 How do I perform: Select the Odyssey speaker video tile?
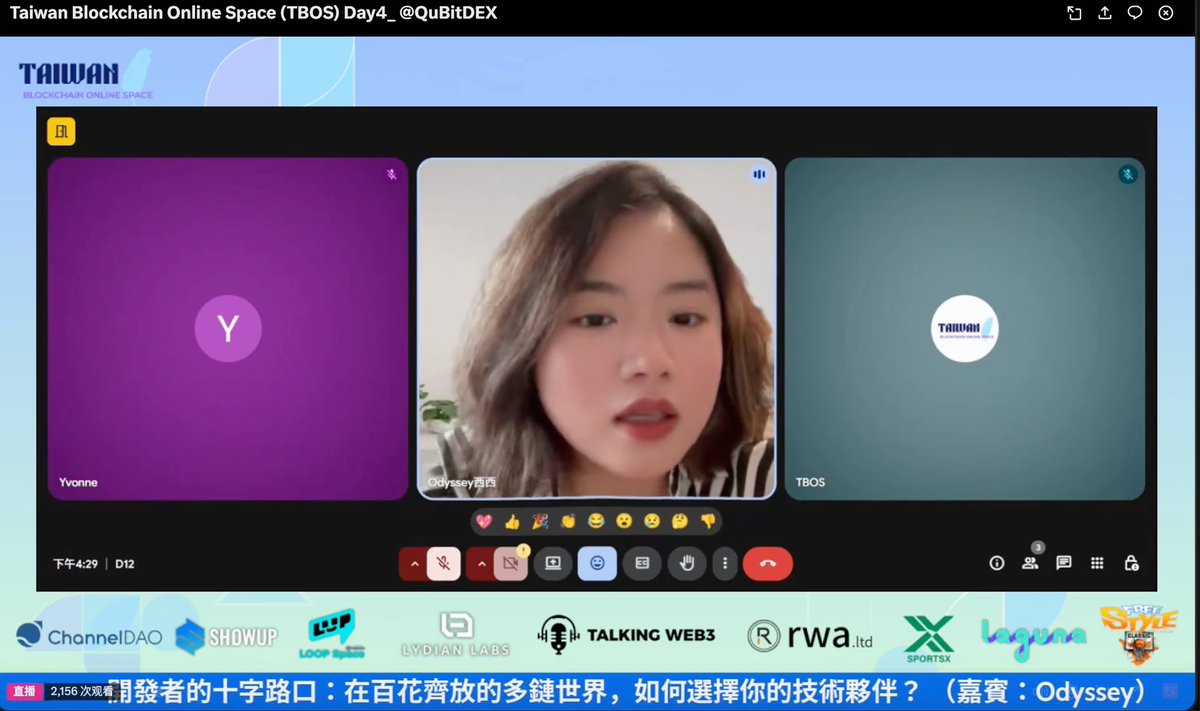coord(597,328)
